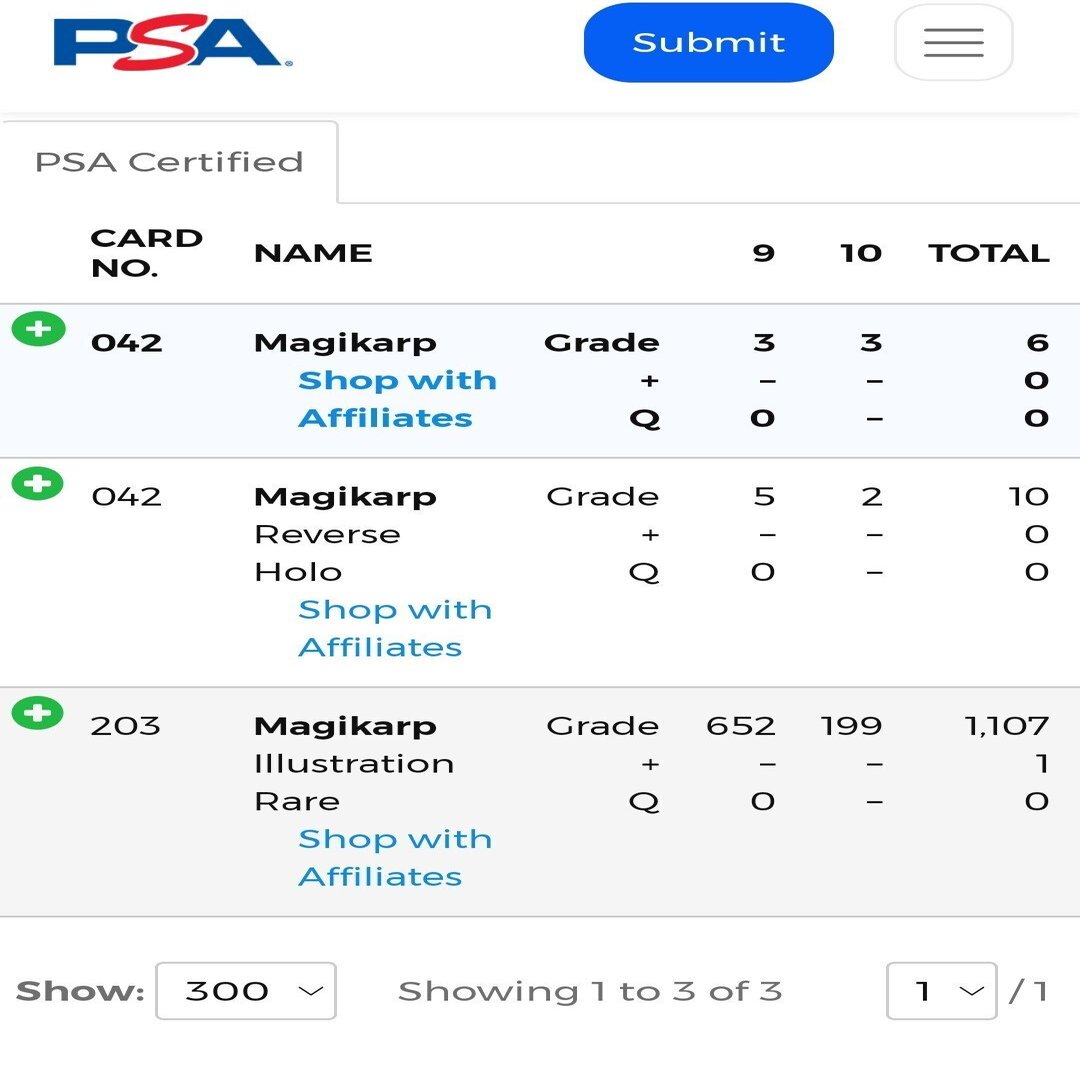Open Shop with Affiliates for Magikarp 042

[397, 399]
